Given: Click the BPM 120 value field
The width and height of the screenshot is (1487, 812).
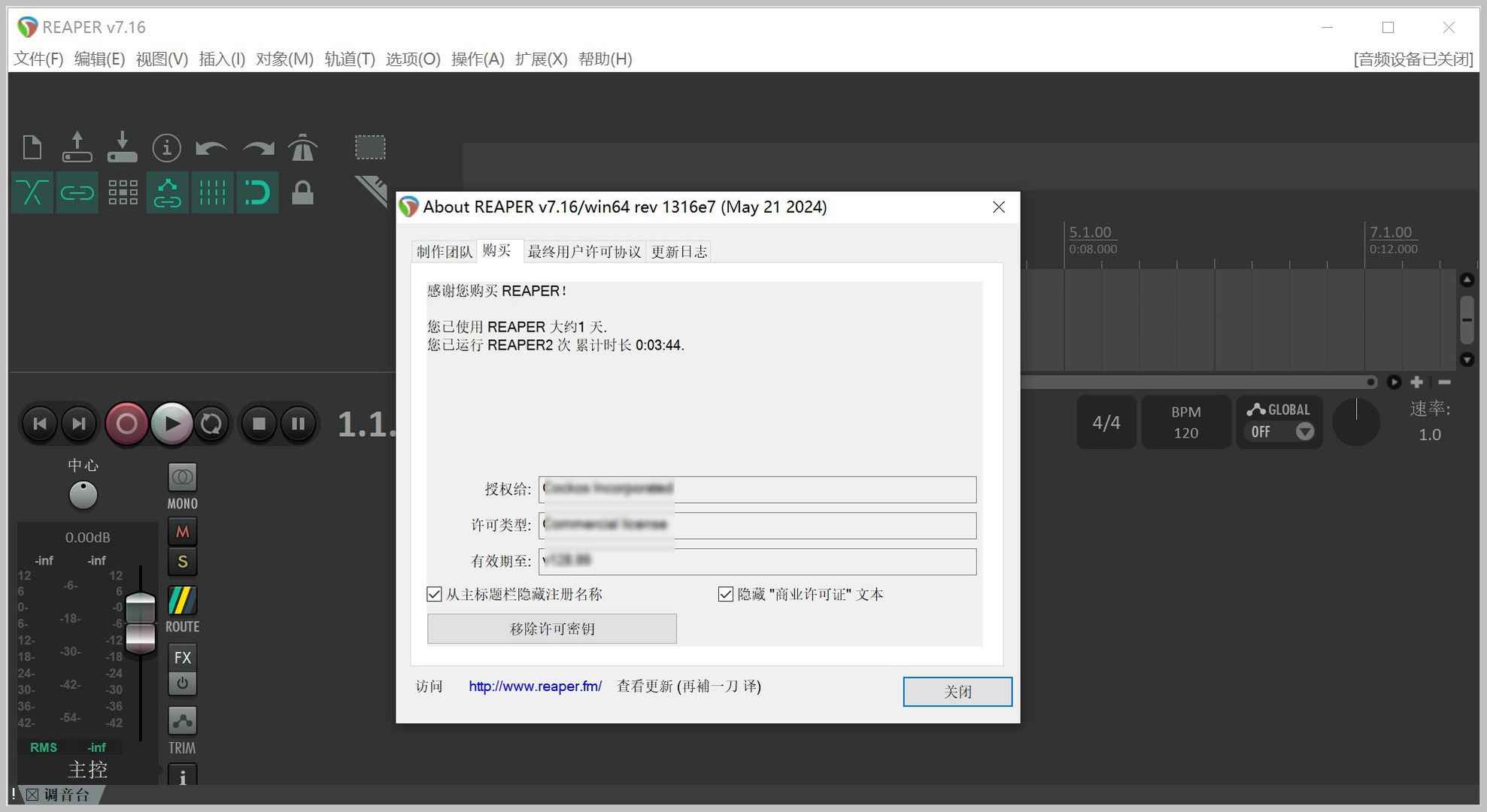Looking at the screenshot, I should (1186, 422).
